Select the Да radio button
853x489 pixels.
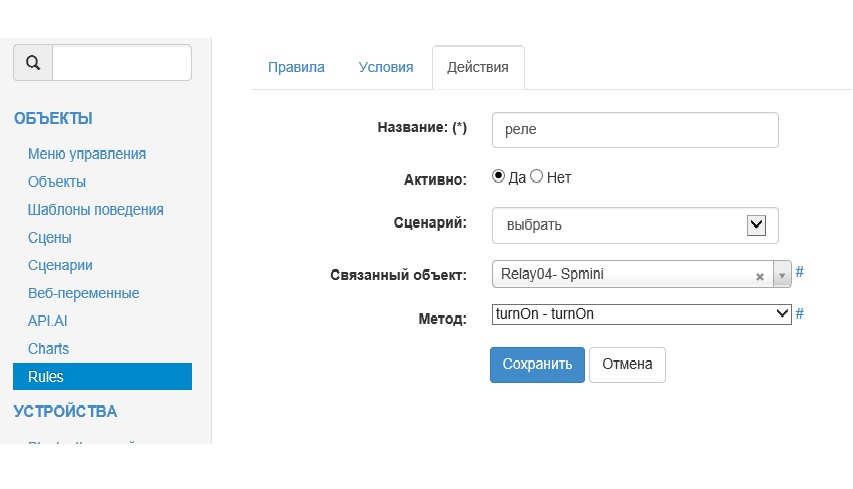pyautogui.click(x=499, y=177)
